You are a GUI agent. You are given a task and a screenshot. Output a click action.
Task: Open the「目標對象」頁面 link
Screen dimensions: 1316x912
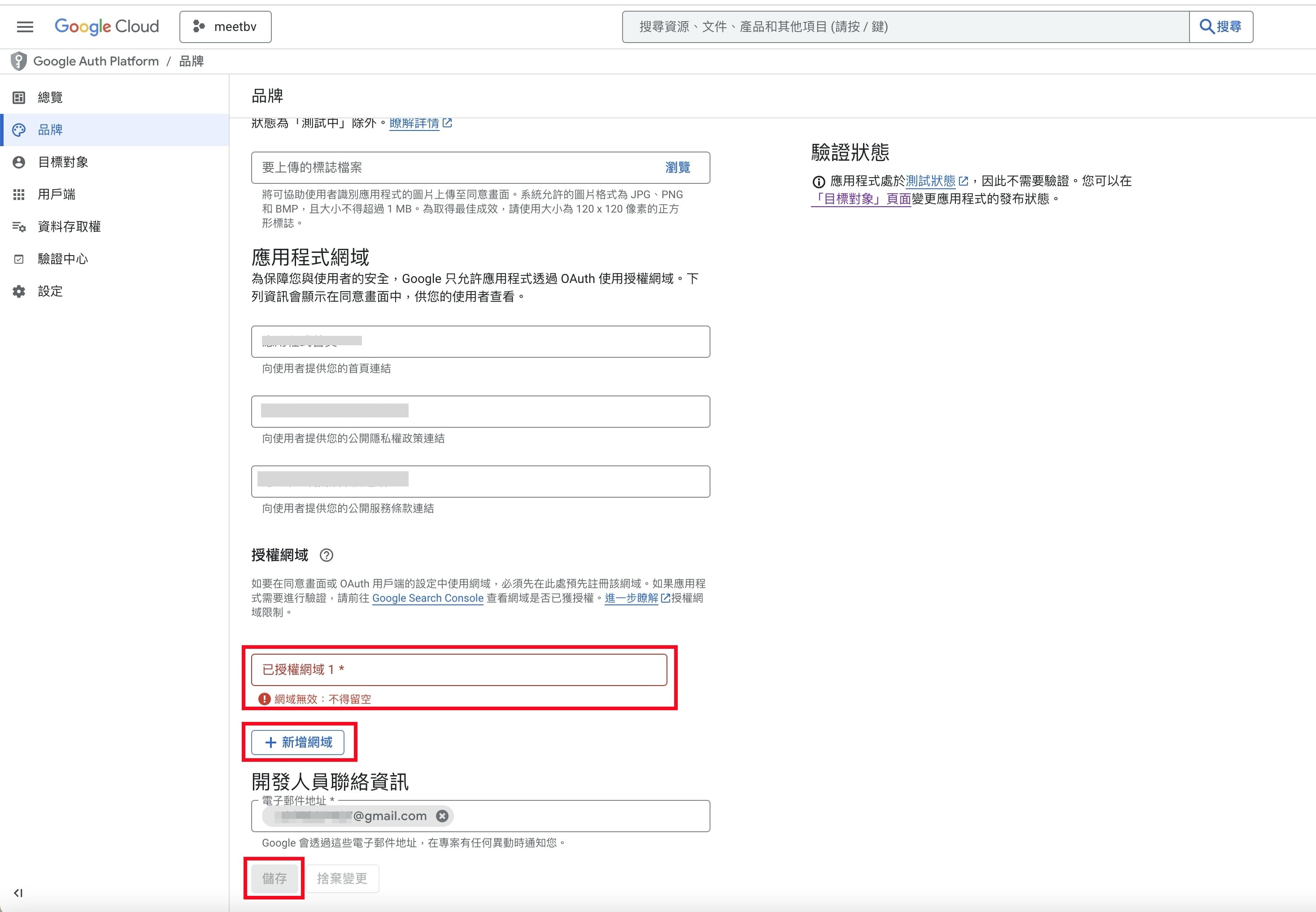click(x=861, y=199)
